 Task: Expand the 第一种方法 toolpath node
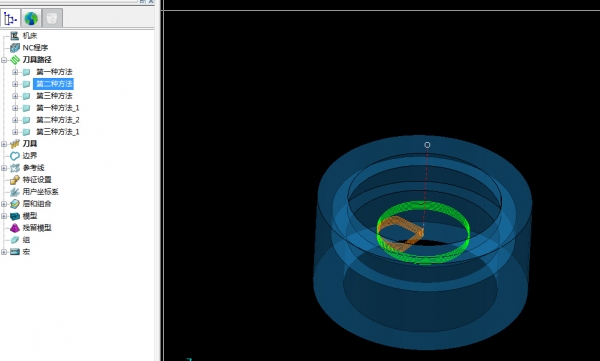point(15,72)
